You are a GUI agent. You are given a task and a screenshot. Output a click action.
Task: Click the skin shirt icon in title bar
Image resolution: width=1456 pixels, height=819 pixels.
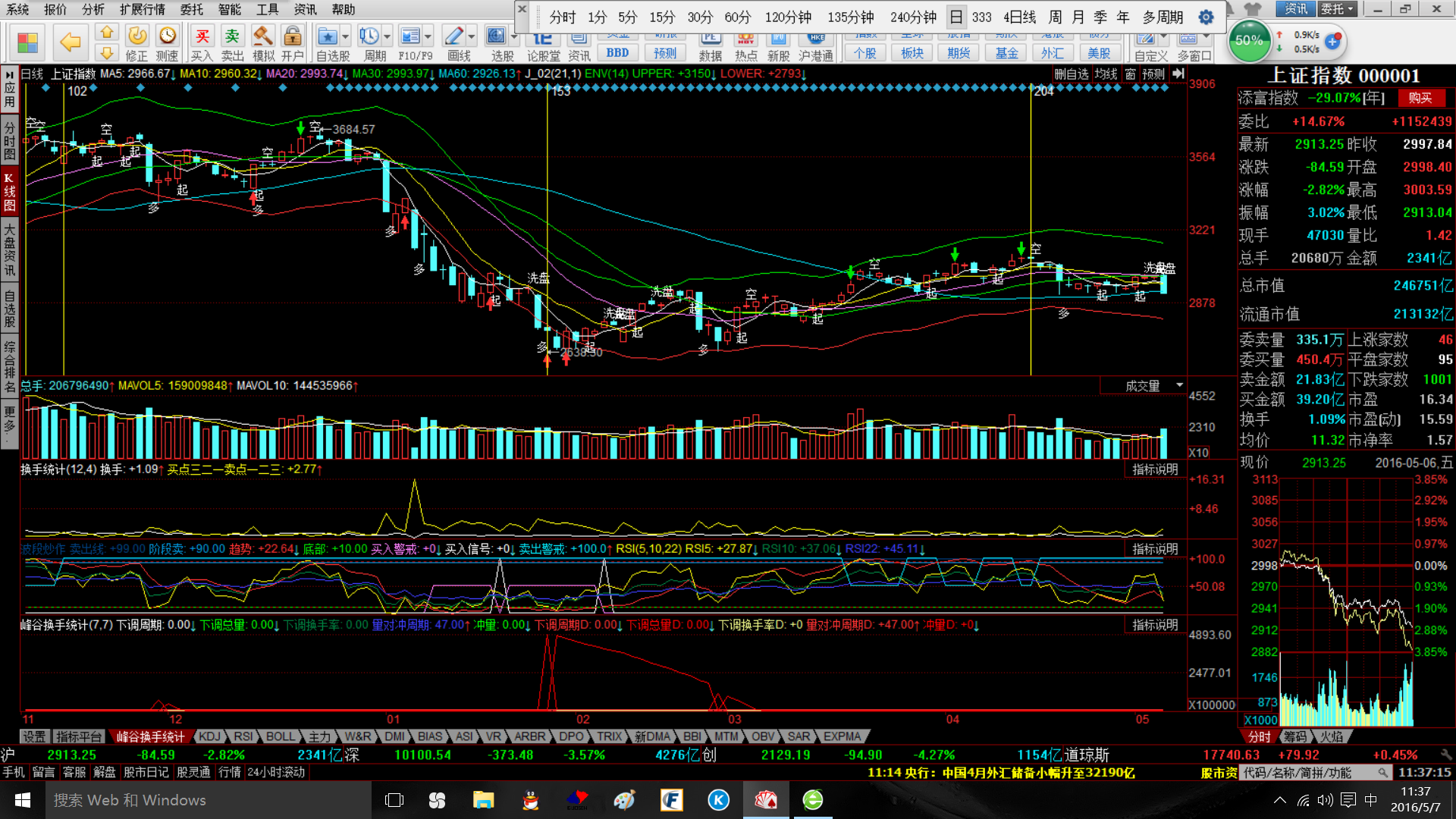click(x=1254, y=9)
